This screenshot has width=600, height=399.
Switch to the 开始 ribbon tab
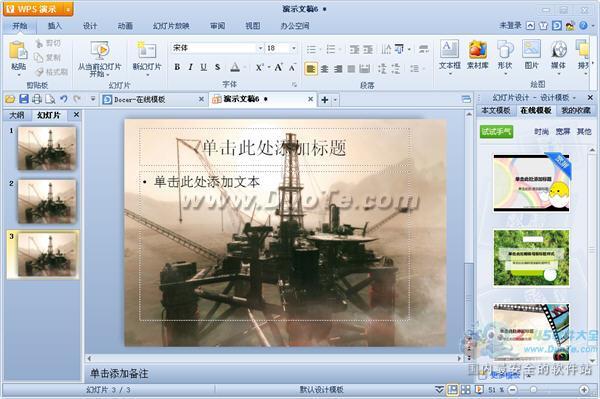(x=20, y=26)
